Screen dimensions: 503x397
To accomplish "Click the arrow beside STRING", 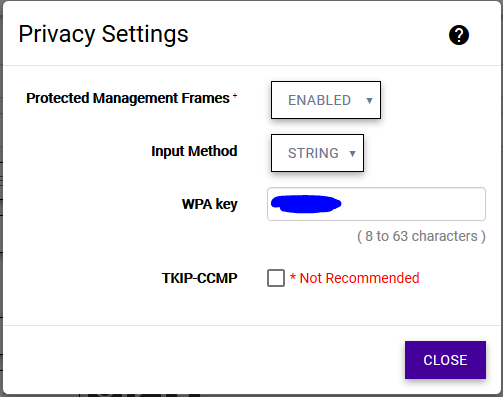I will (x=352, y=154).
